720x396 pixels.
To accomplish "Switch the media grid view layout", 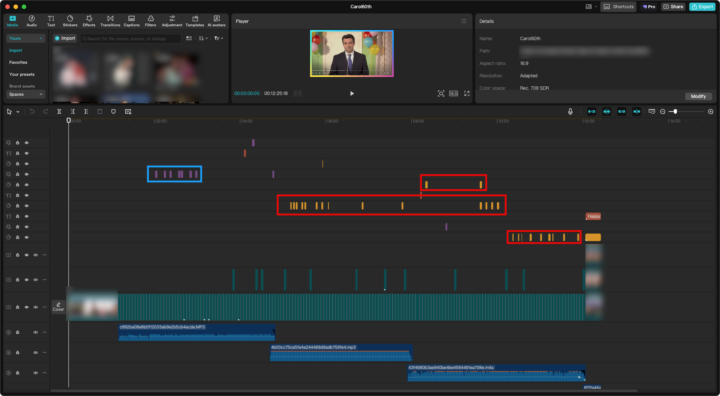I will pos(189,39).
